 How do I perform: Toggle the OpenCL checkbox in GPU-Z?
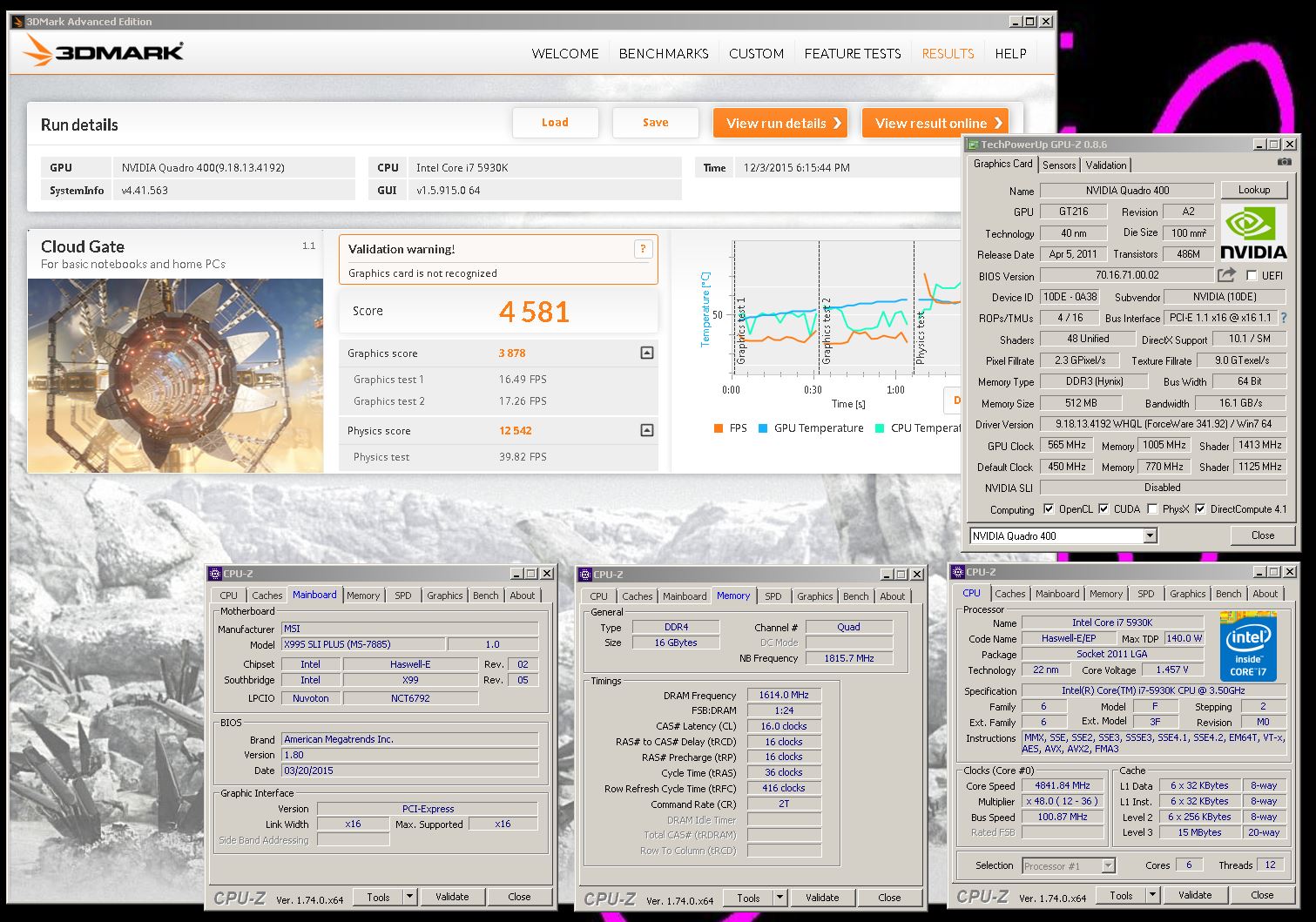click(1049, 509)
